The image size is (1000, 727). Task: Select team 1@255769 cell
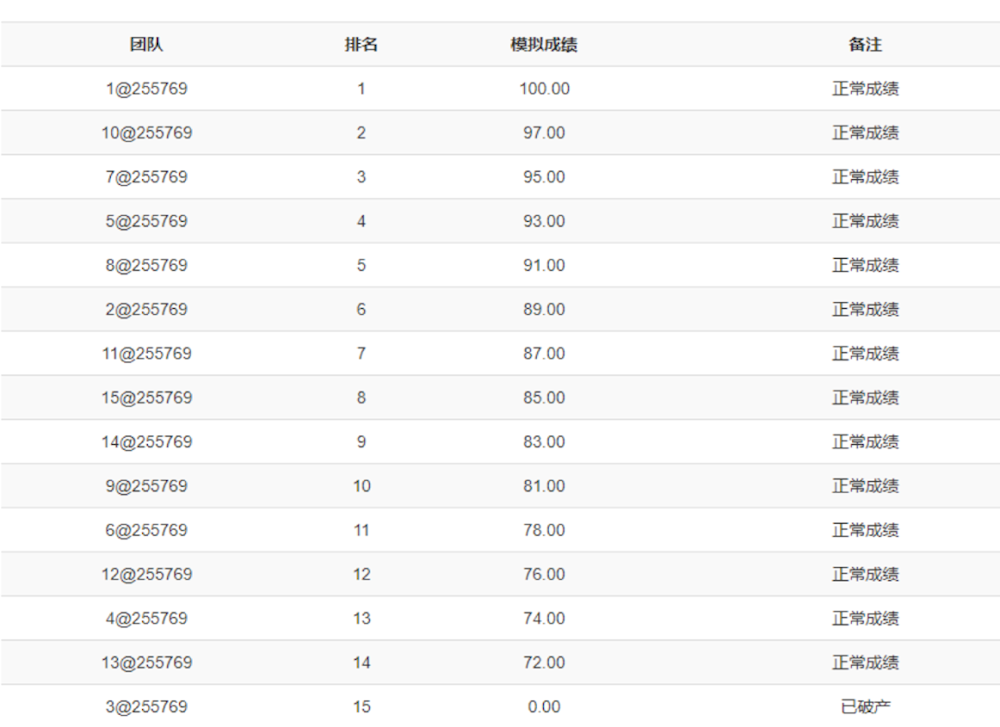click(x=146, y=89)
